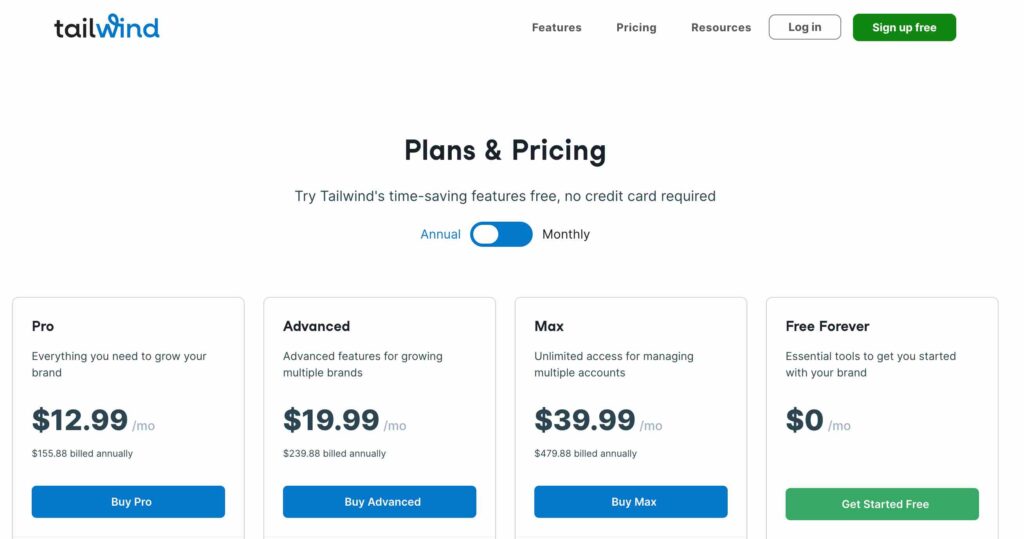Click the $39.99 Max price
The width and height of the screenshot is (1024, 539).
point(584,419)
